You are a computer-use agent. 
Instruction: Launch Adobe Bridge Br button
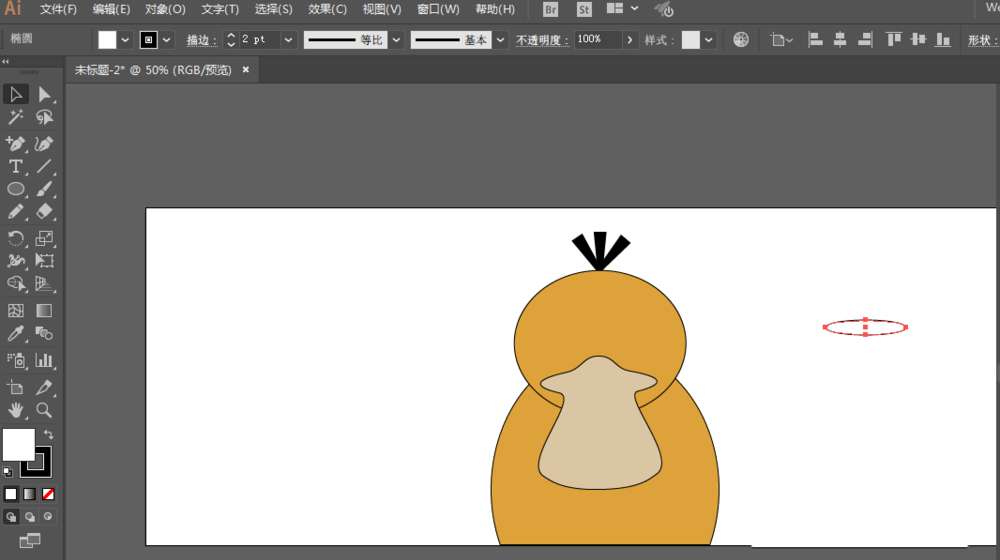click(x=550, y=10)
